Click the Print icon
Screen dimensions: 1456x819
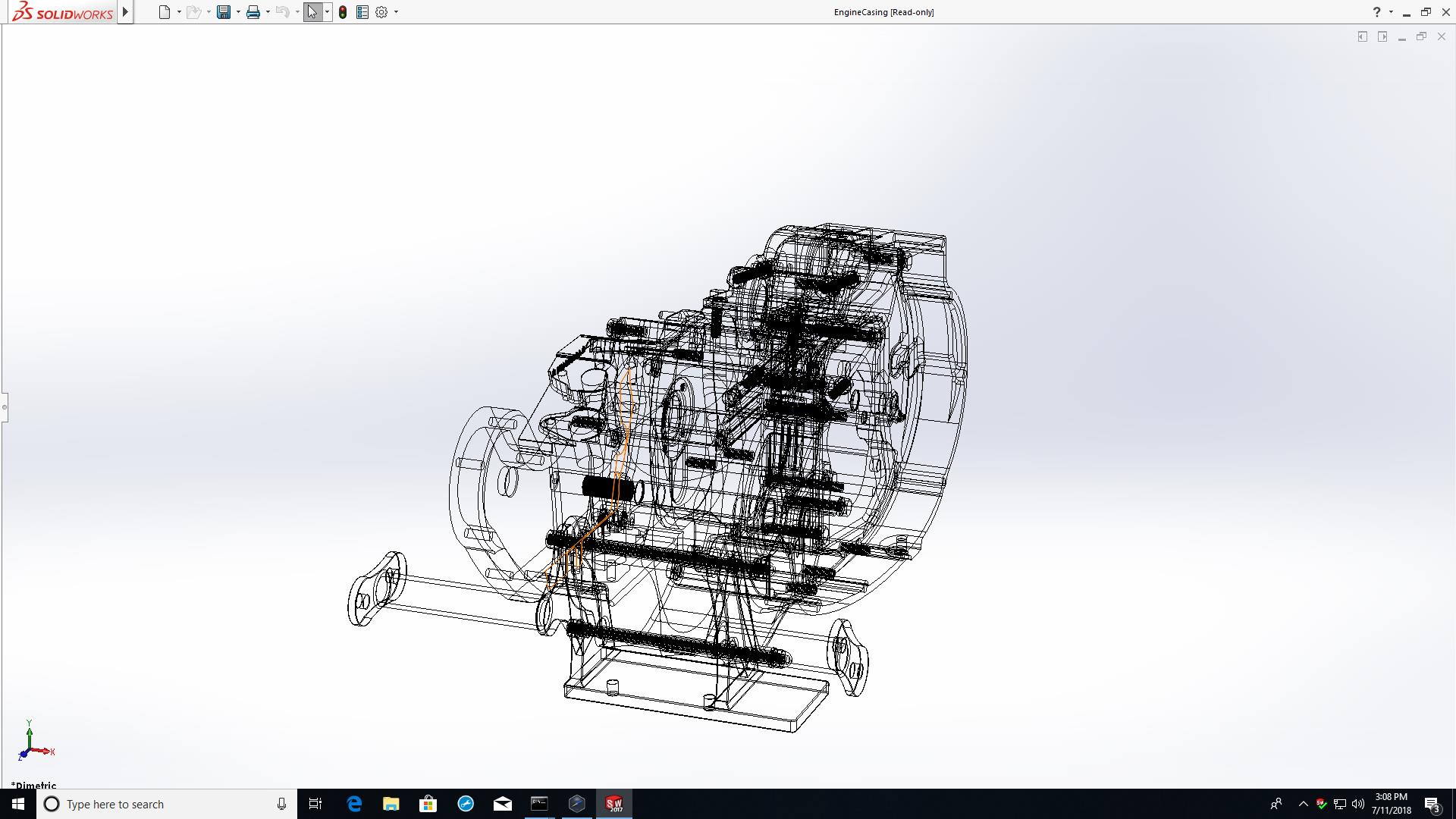point(253,12)
